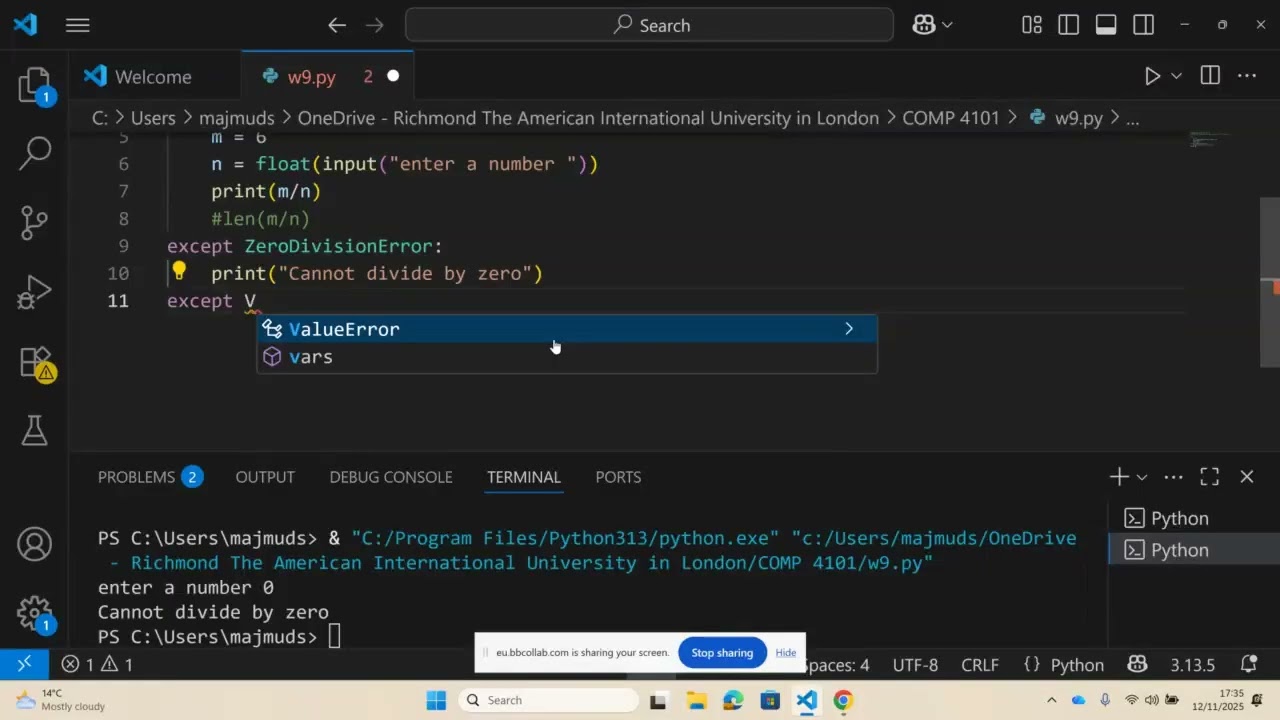1280x720 pixels.
Task: Click the Hide link on the sharing bar
Action: point(786,653)
